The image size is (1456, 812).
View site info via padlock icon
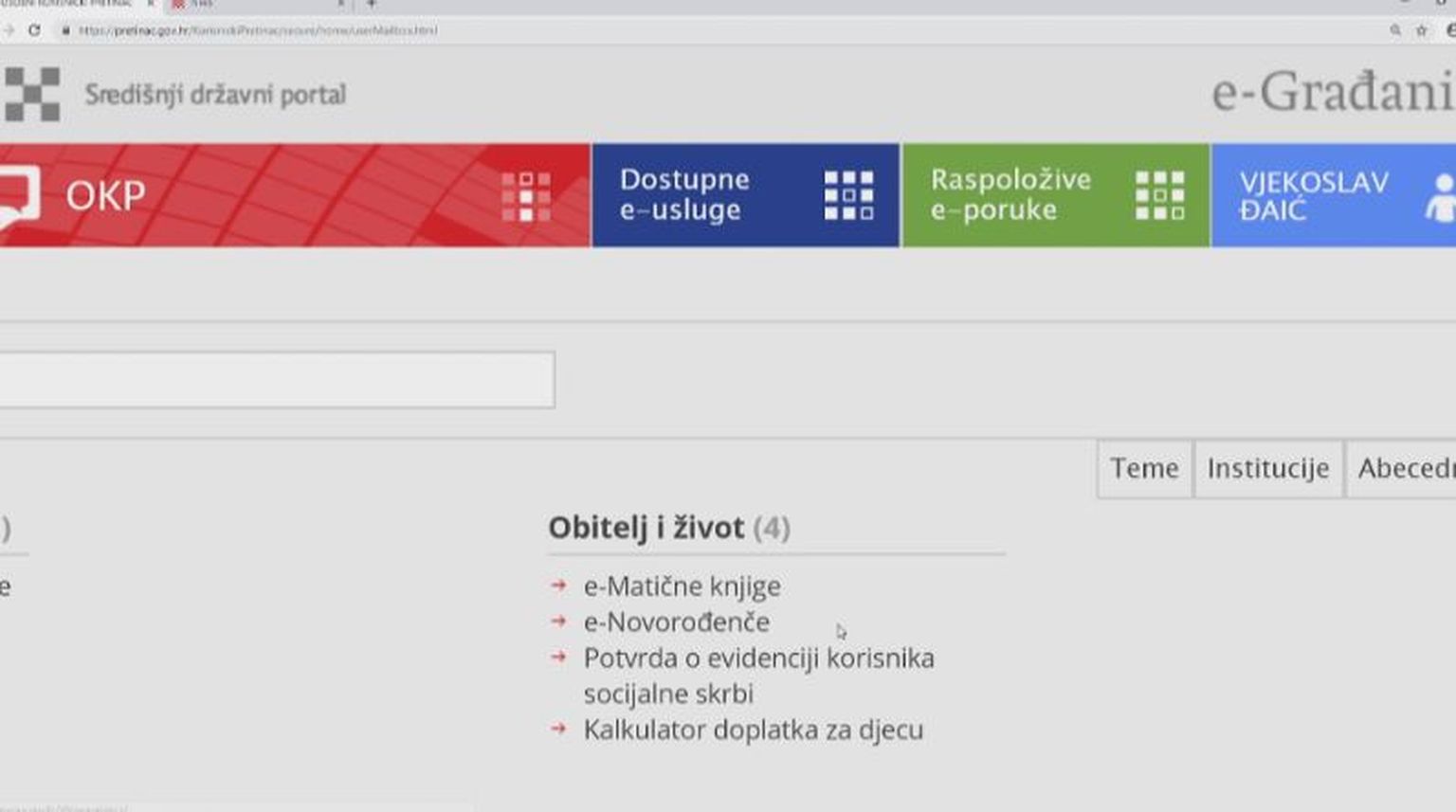coord(65,30)
